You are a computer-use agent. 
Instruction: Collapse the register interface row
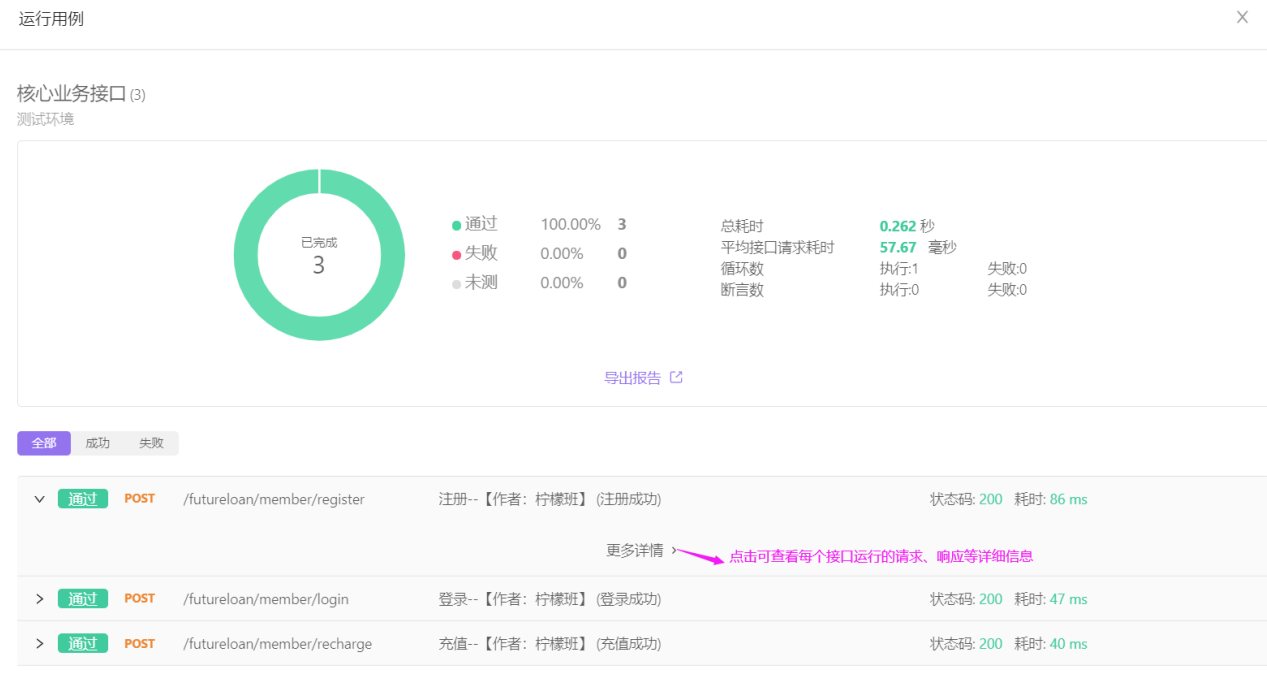[x=40, y=499]
